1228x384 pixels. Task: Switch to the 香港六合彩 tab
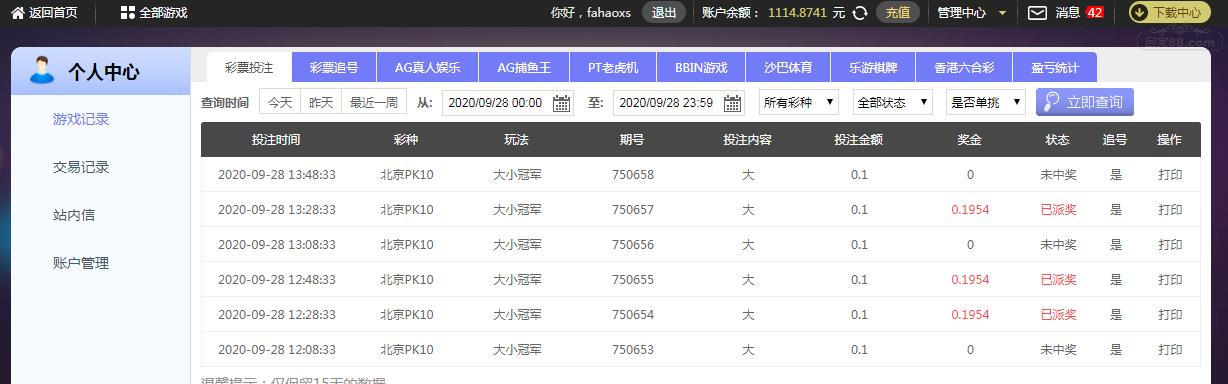958,68
